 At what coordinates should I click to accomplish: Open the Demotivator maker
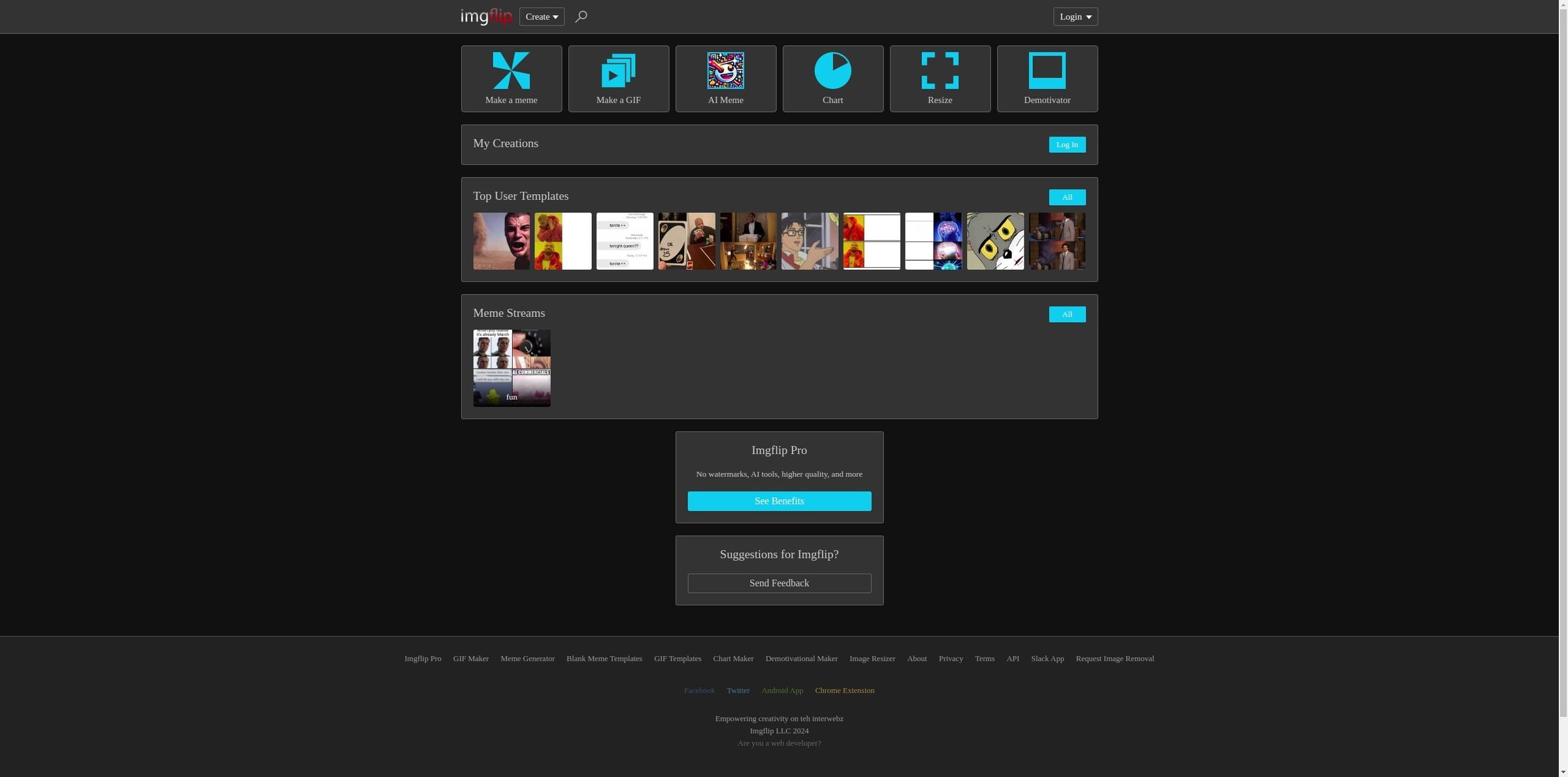pos(1047,78)
